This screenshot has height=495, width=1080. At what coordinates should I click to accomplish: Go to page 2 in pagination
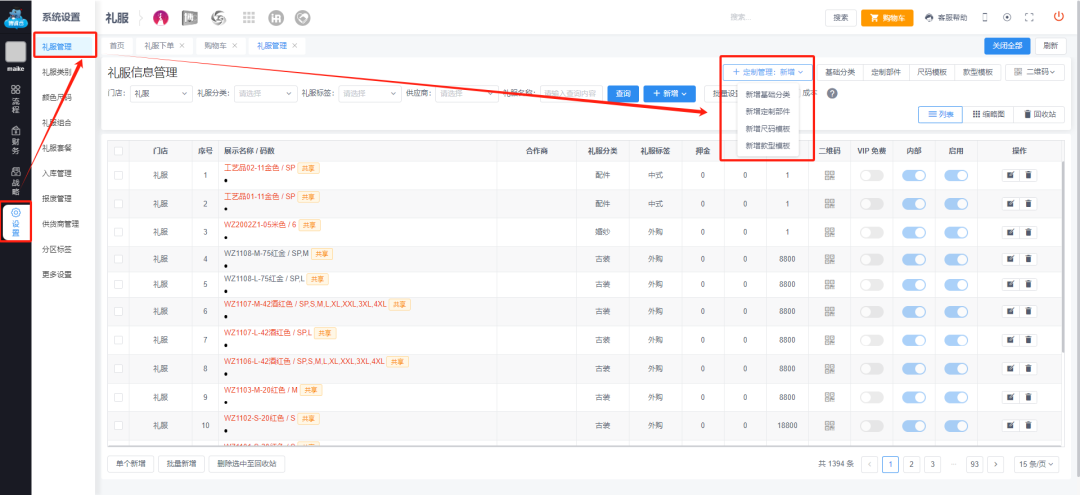pyautogui.click(x=911, y=464)
